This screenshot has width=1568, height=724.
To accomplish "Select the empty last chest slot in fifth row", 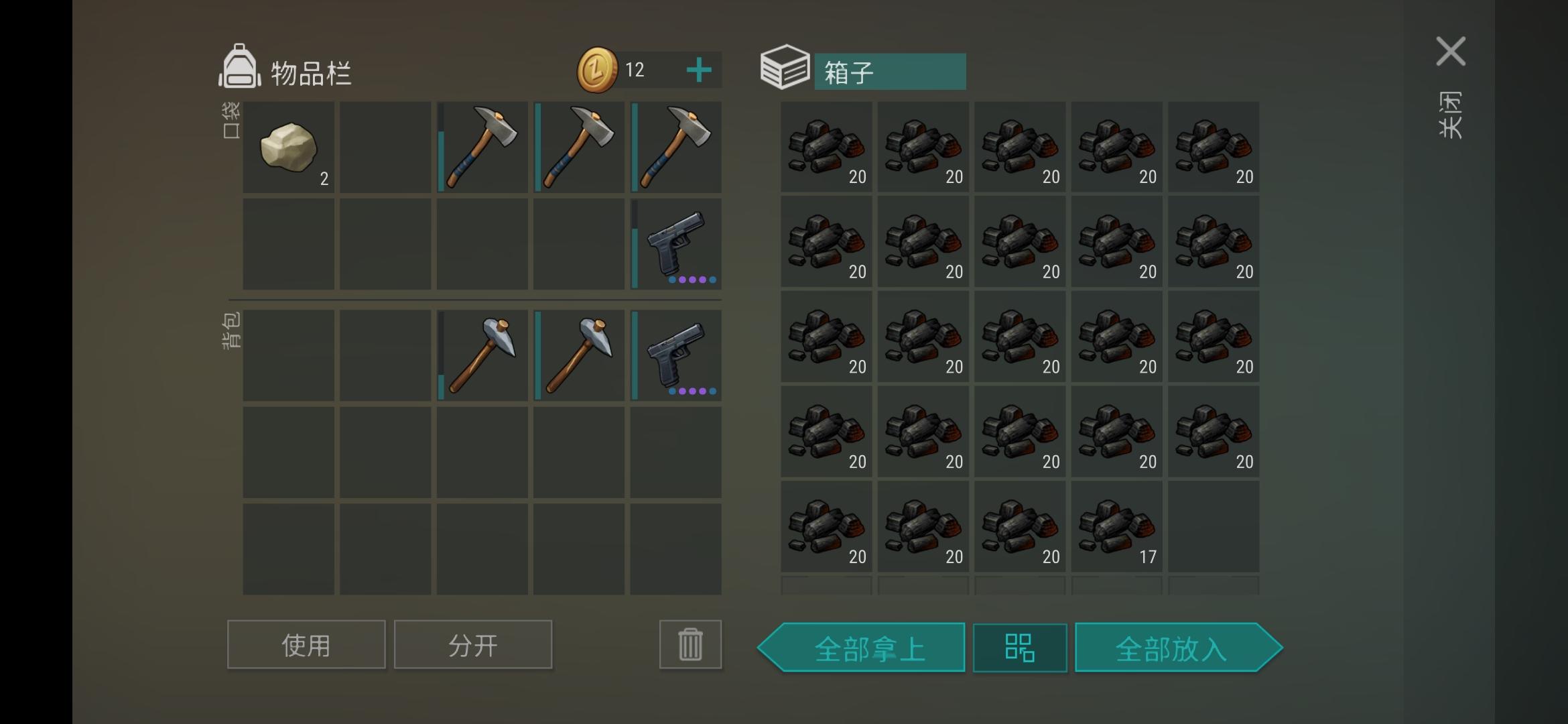I will coord(1214,526).
